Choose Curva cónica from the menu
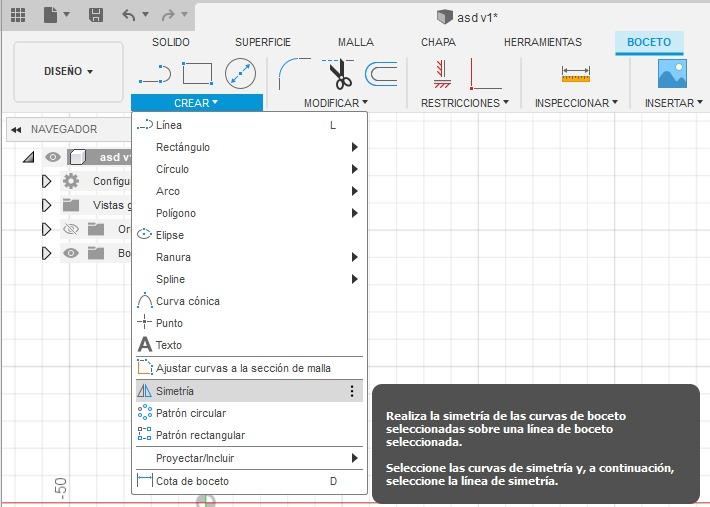 [249, 301]
